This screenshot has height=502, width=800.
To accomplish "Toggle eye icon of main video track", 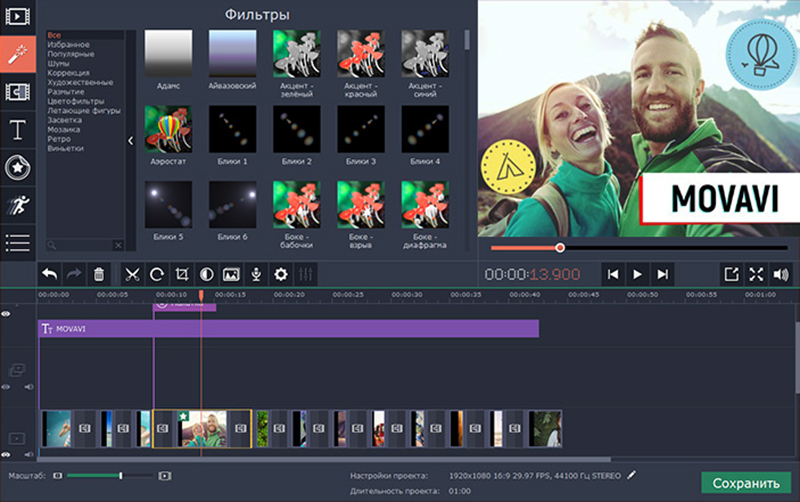I will pos(6,452).
